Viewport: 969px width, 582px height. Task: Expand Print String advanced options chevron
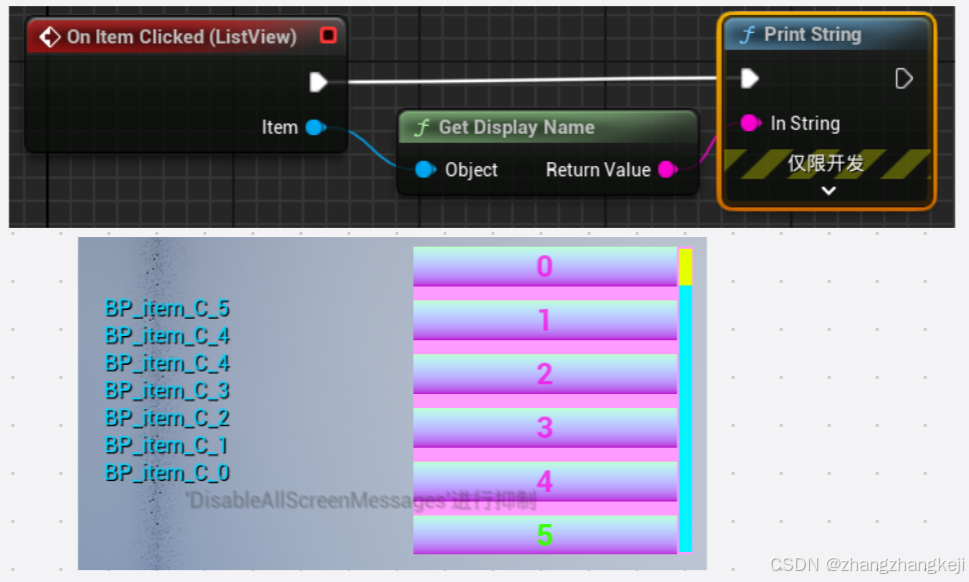coord(829,191)
